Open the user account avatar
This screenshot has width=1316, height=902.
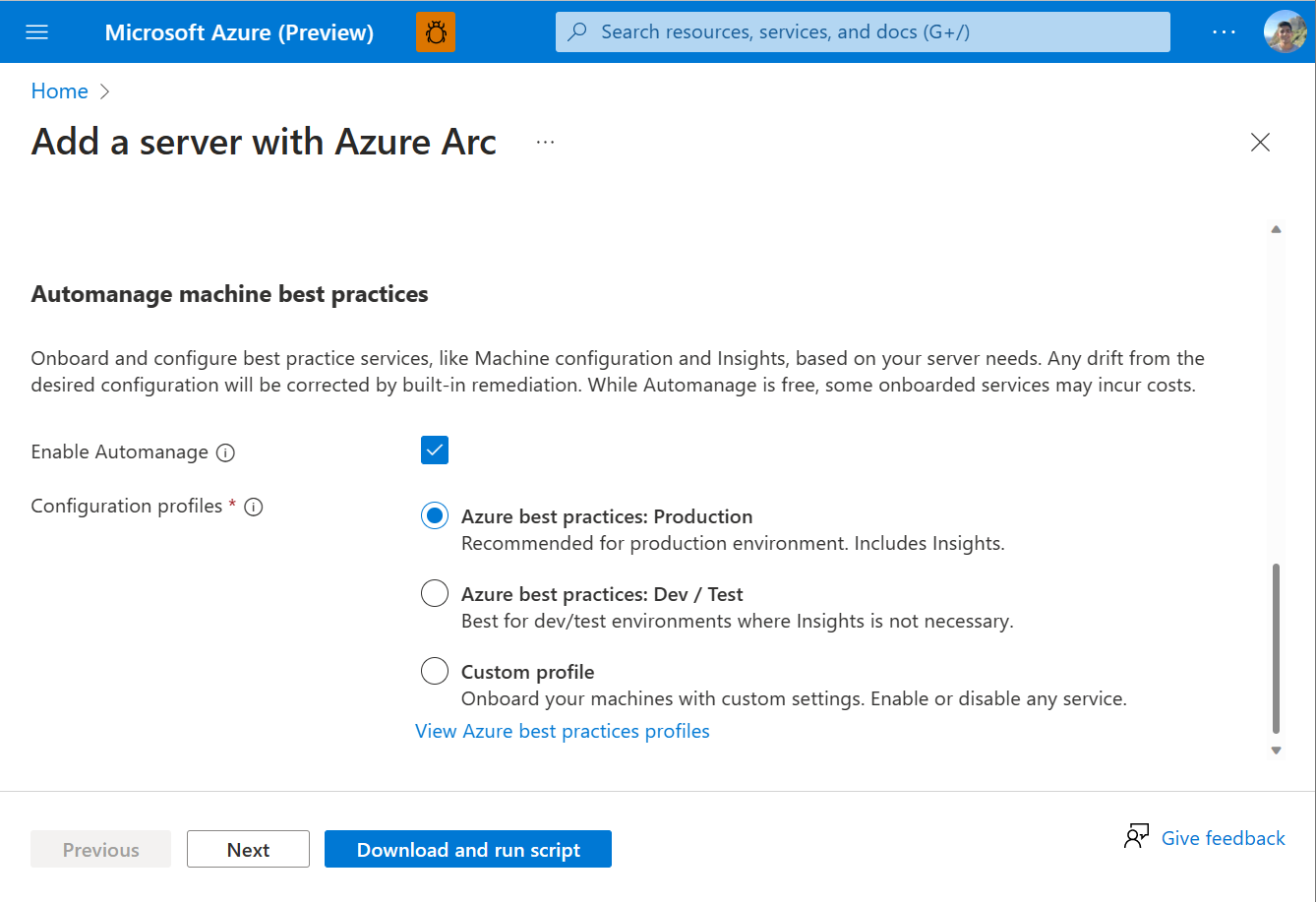pyautogui.click(x=1285, y=32)
